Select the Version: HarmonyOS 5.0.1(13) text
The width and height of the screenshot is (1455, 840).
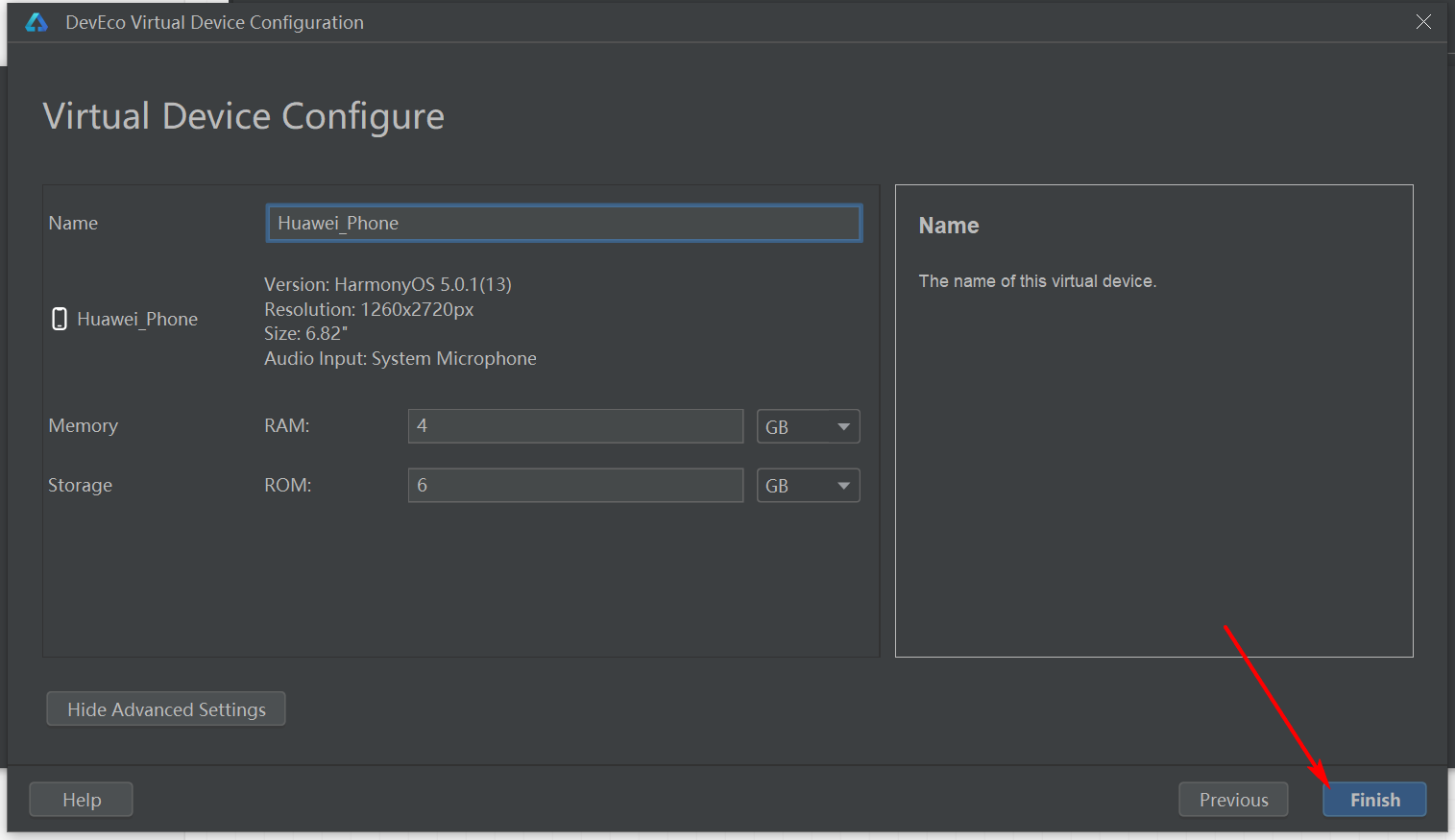tap(388, 284)
